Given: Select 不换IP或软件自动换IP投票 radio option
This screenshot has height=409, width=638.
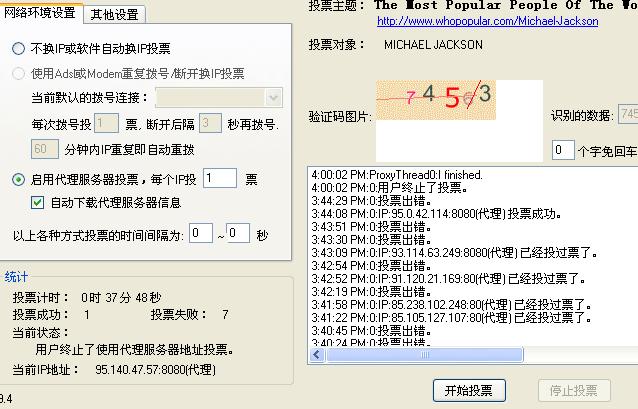Looking at the screenshot, I should (19, 48).
